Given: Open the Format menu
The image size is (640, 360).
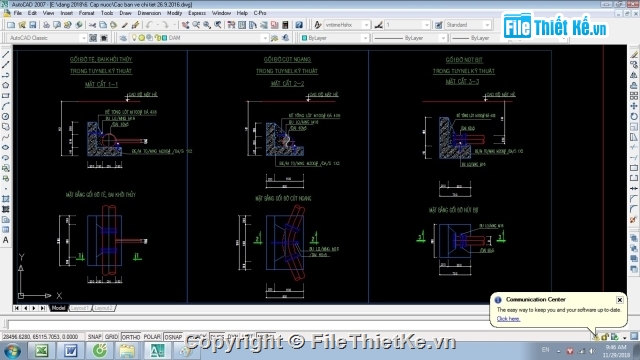Looking at the screenshot, I should point(86,13).
